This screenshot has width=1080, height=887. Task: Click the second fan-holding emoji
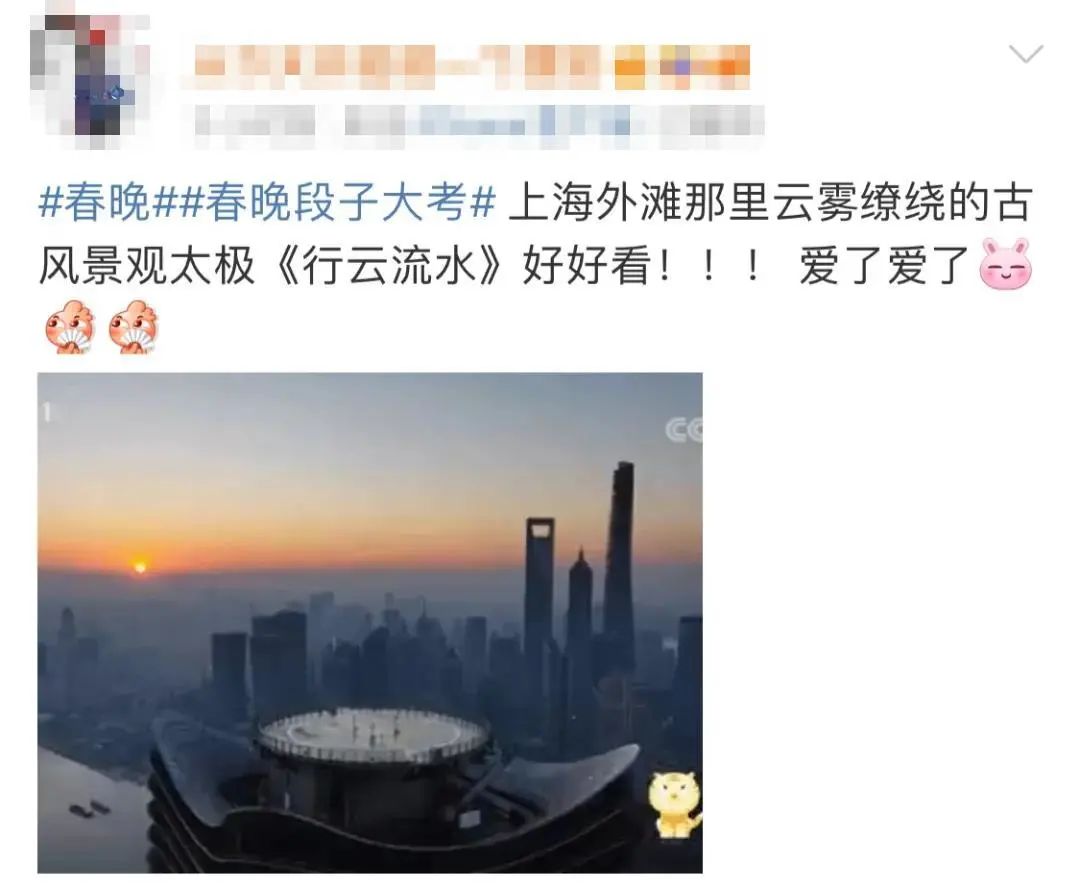[x=134, y=326]
